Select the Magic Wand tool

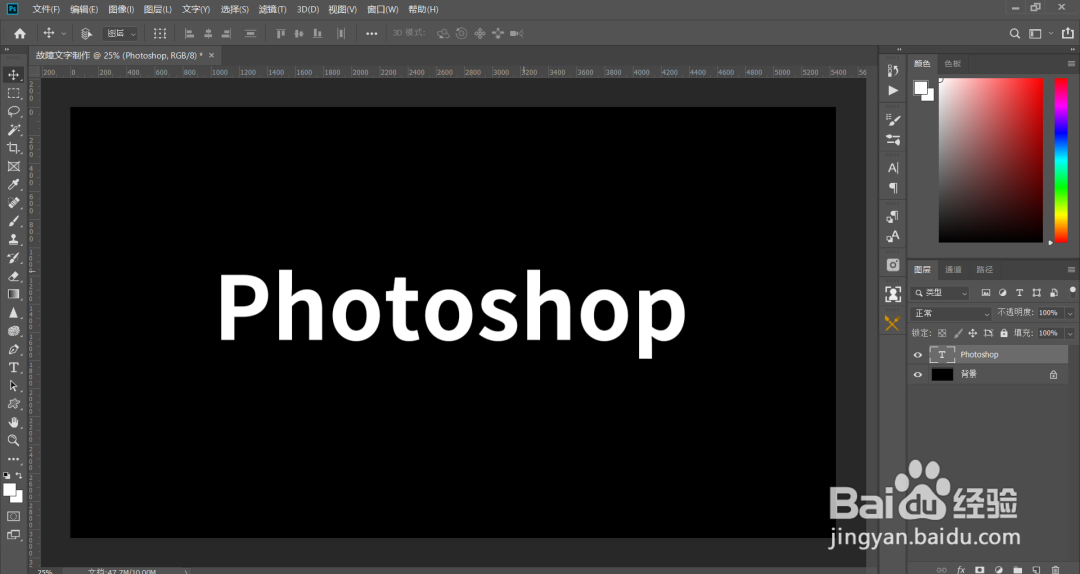(x=13, y=130)
